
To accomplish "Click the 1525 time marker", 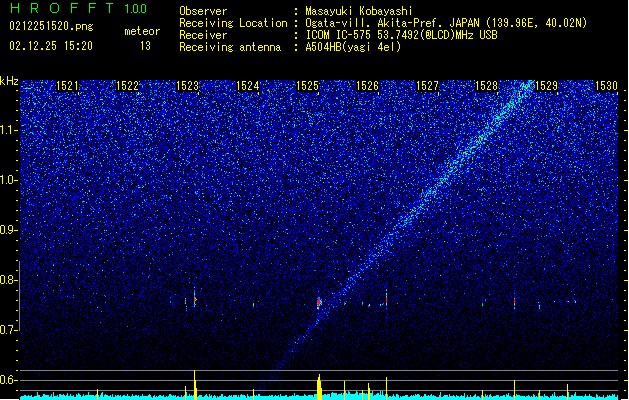I will point(307,86).
